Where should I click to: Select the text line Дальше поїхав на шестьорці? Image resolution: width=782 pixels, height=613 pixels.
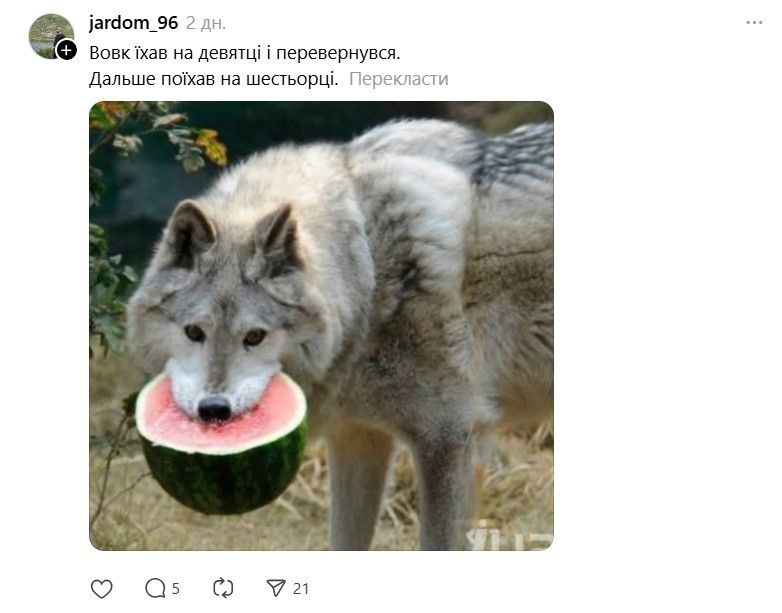pos(214,79)
